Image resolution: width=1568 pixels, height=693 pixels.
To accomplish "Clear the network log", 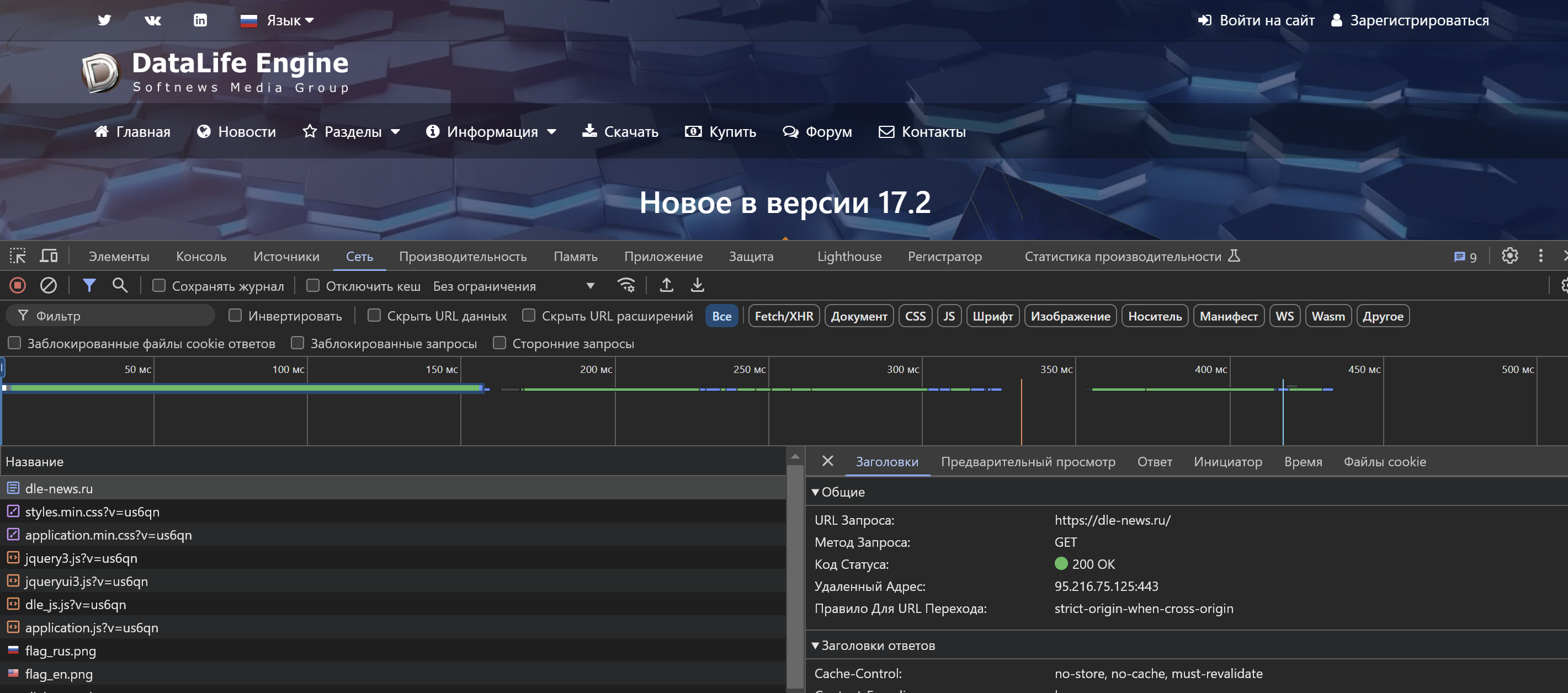I will (49, 285).
